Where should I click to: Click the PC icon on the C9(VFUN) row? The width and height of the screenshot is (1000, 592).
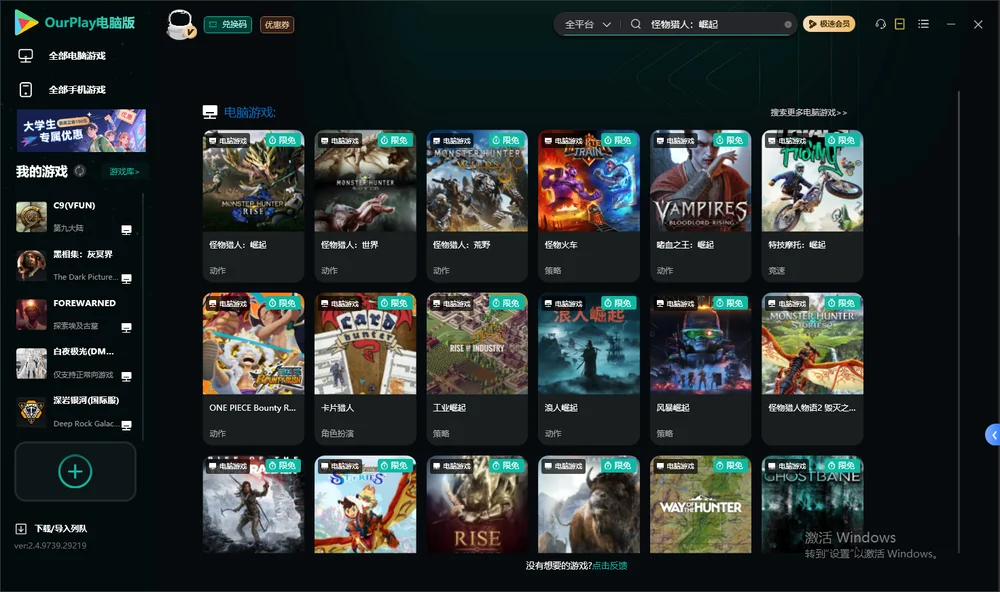tap(126, 230)
